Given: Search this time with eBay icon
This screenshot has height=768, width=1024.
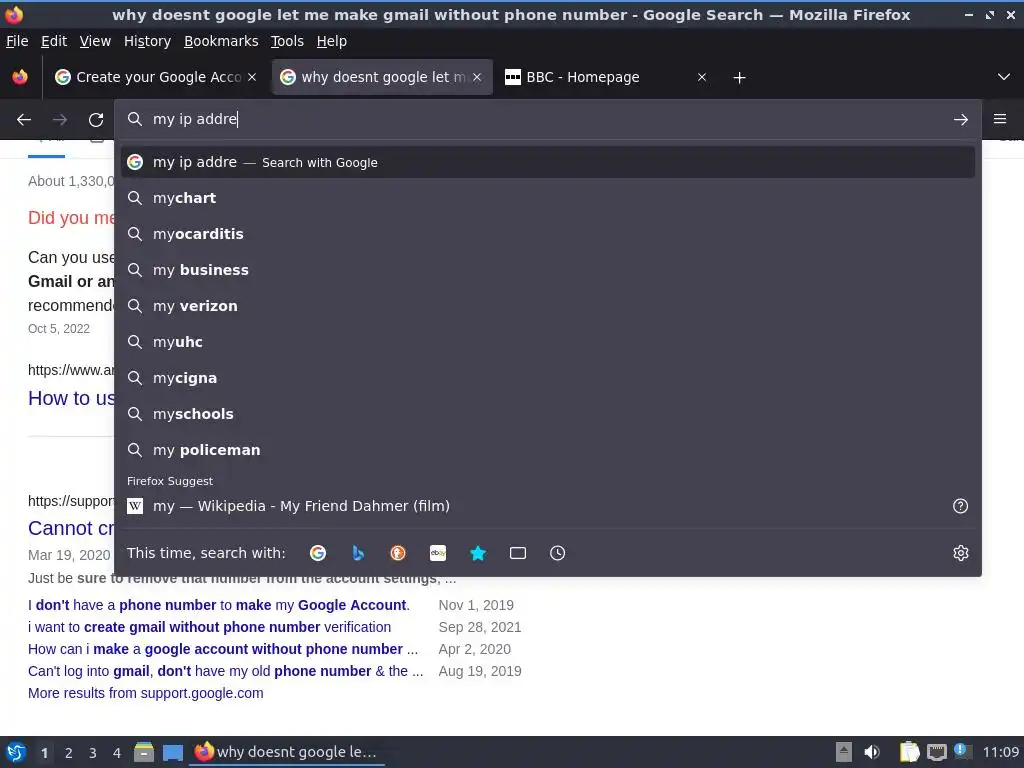Looking at the screenshot, I should 438,553.
